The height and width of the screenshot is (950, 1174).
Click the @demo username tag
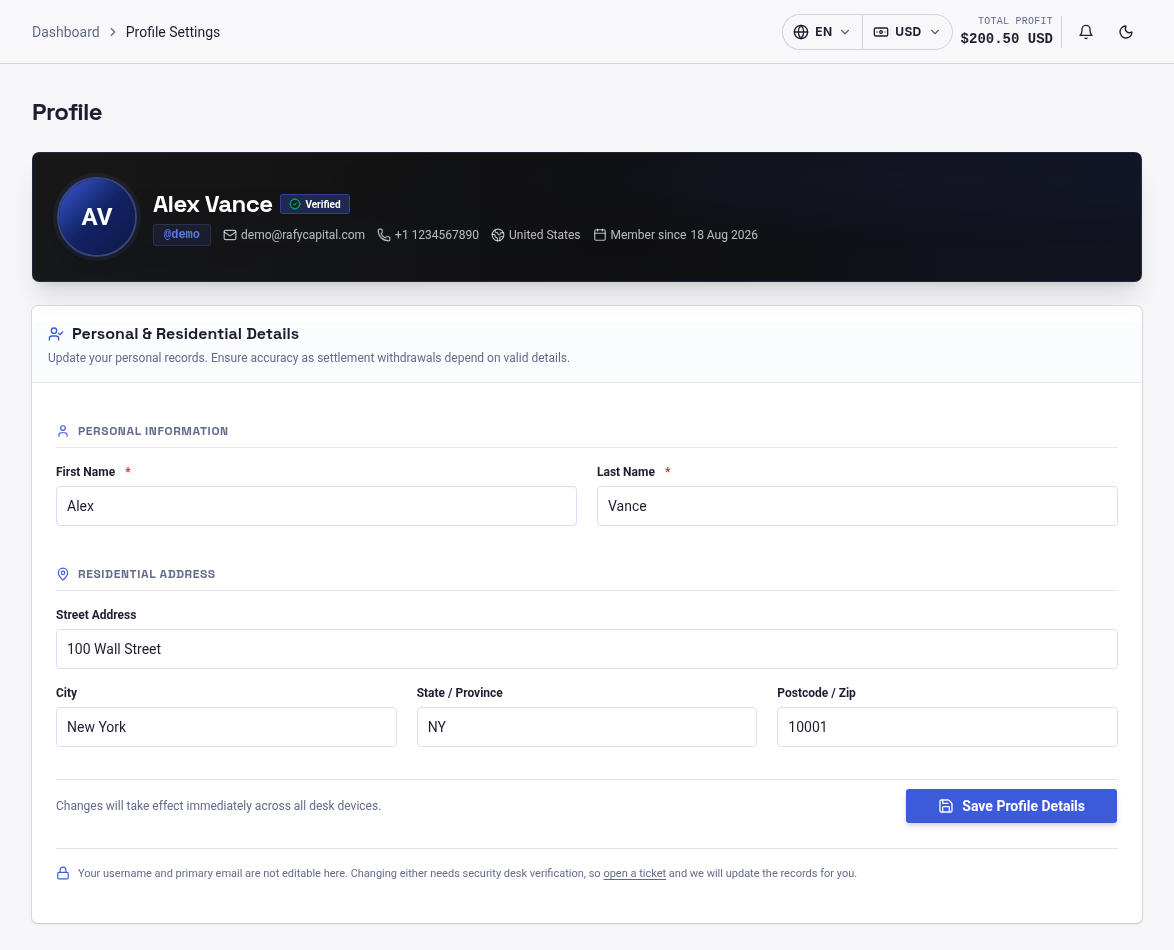pyautogui.click(x=182, y=234)
